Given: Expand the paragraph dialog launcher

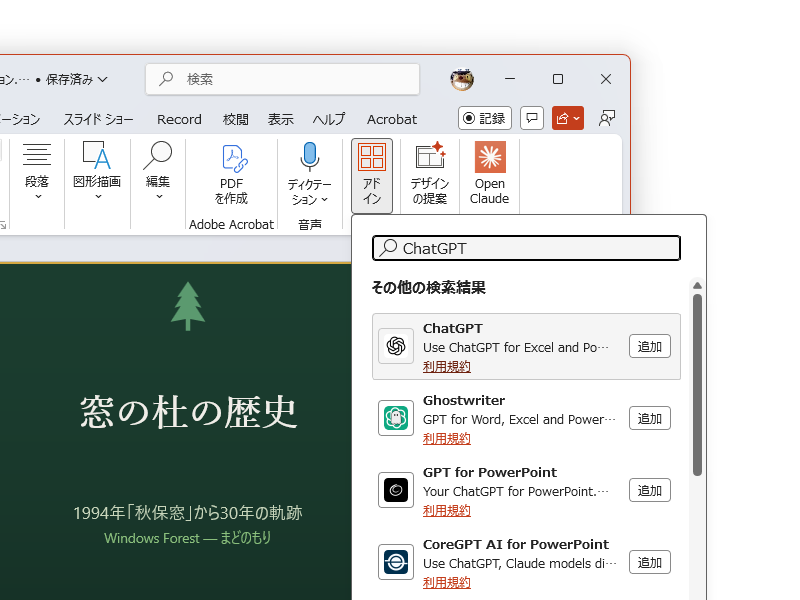Looking at the screenshot, I should (3, 225).
